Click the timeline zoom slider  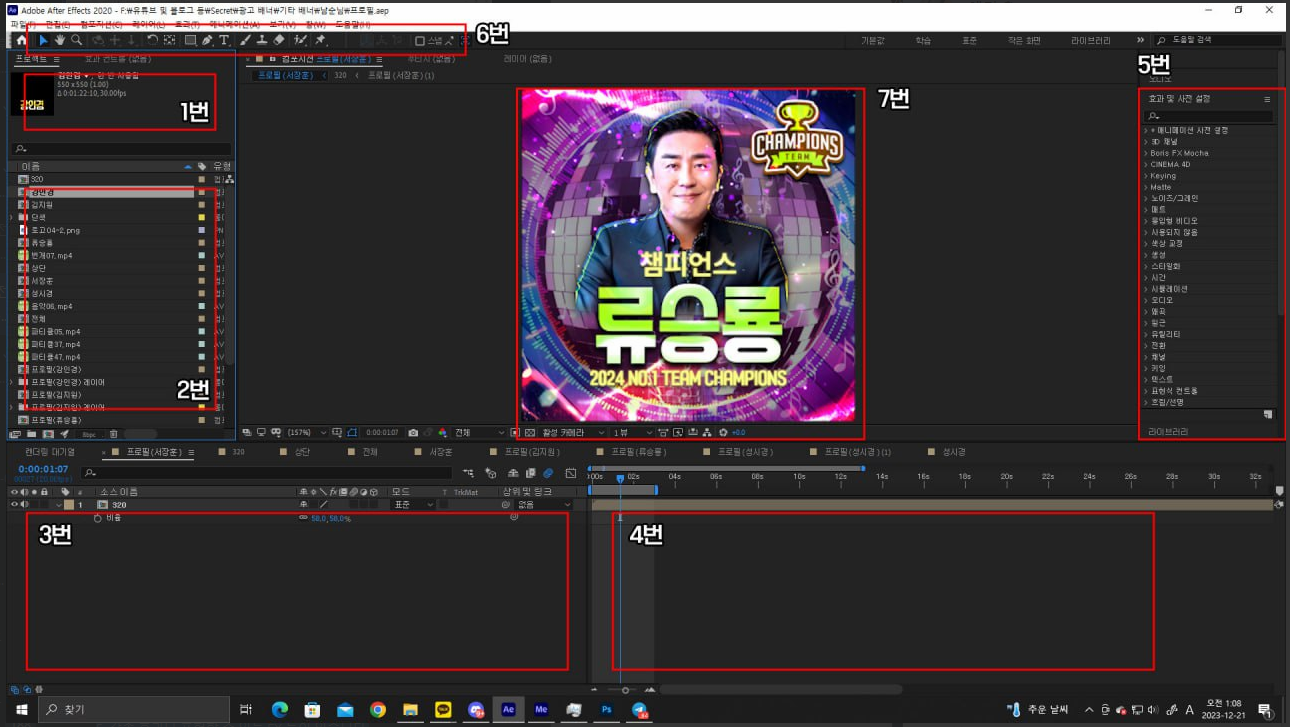coord(625,690)
